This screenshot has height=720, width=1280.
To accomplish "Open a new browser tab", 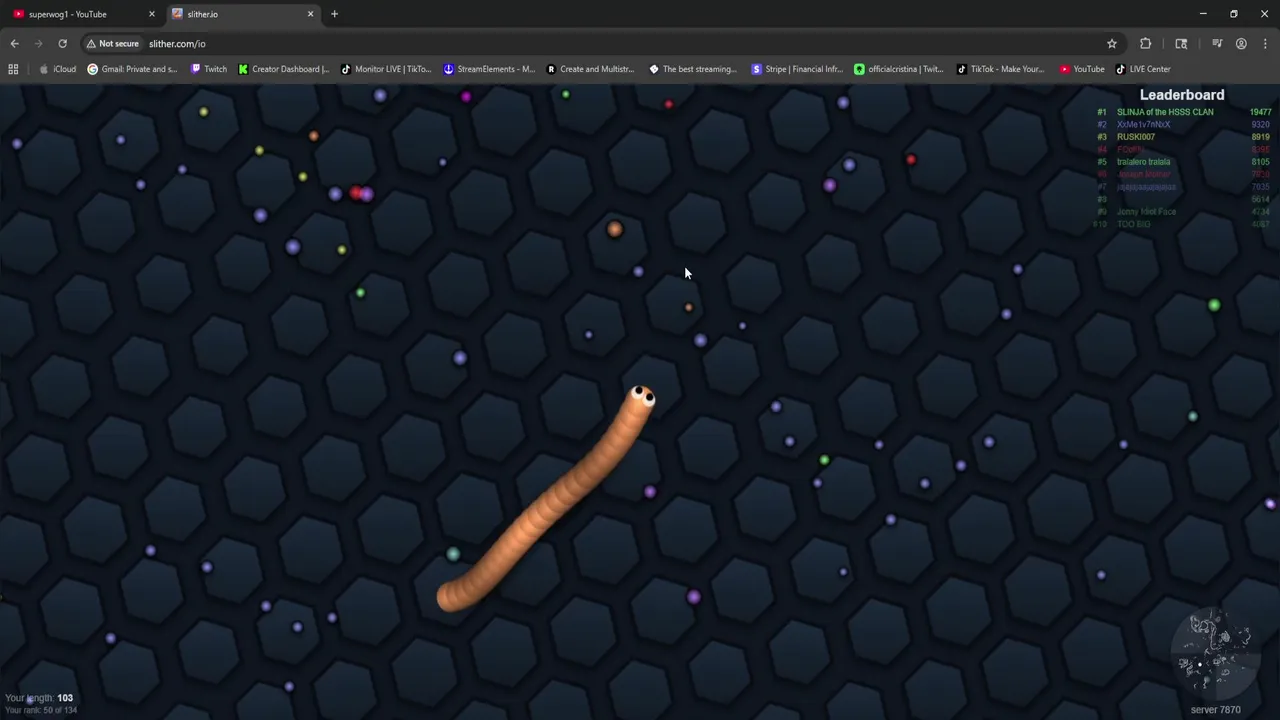I will click(x=334, y=14).
